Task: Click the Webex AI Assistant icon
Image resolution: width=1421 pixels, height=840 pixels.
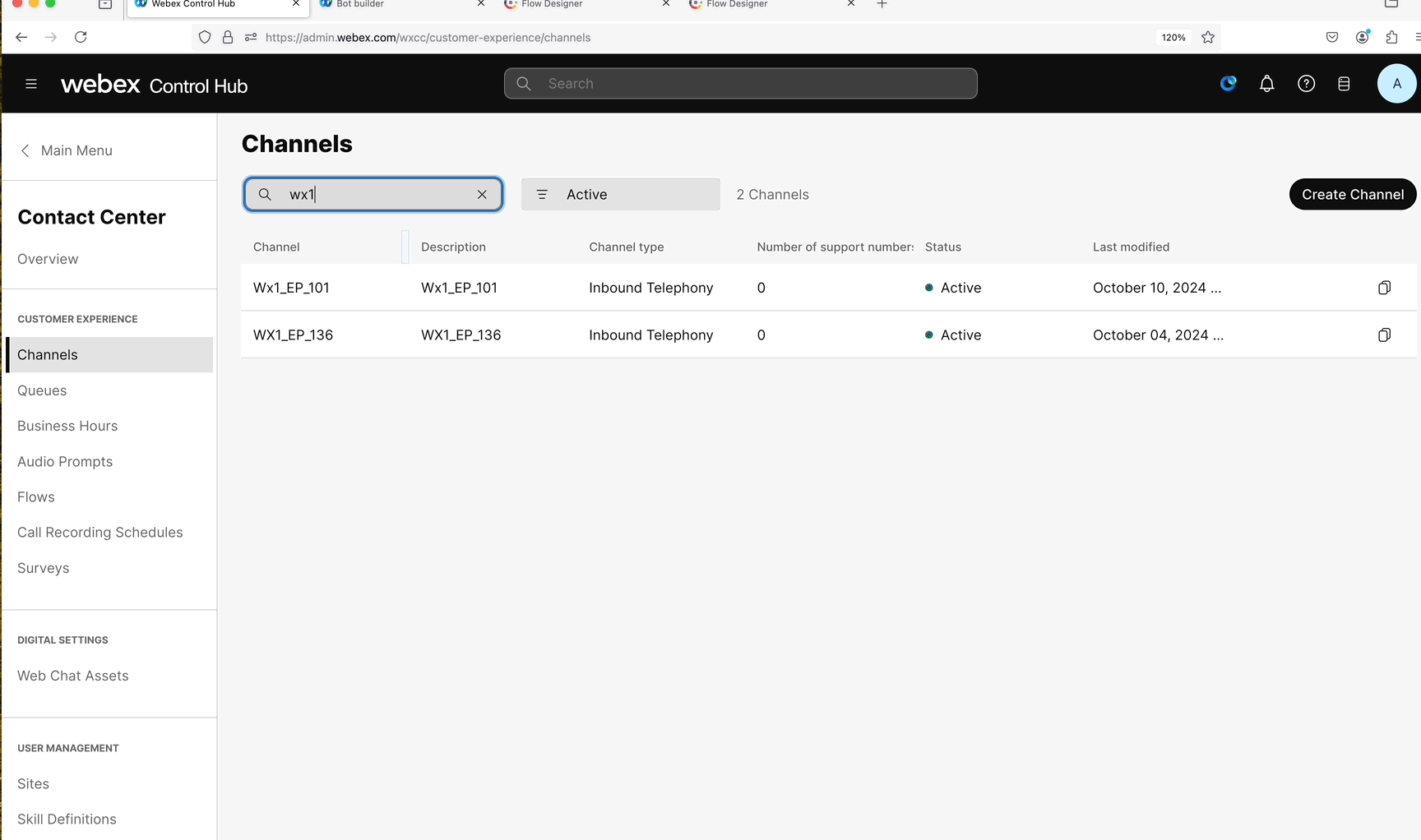Action: point(1228,84)
